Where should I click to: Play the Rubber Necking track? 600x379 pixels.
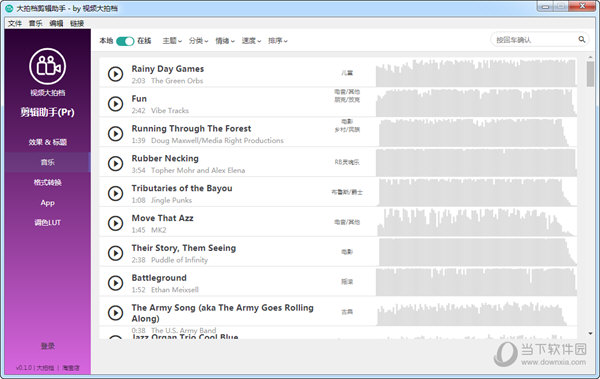pos(115,163)
